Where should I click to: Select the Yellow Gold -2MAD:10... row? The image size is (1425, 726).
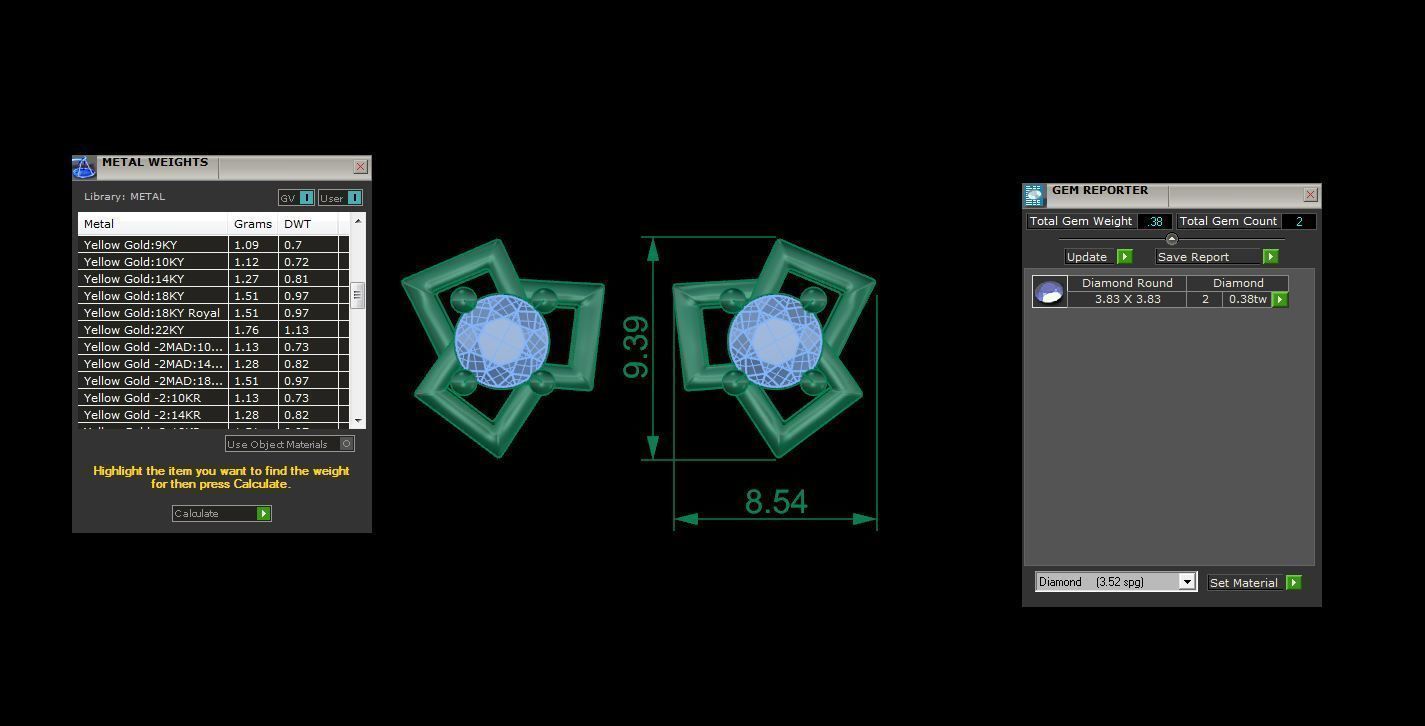click(214, 347)
